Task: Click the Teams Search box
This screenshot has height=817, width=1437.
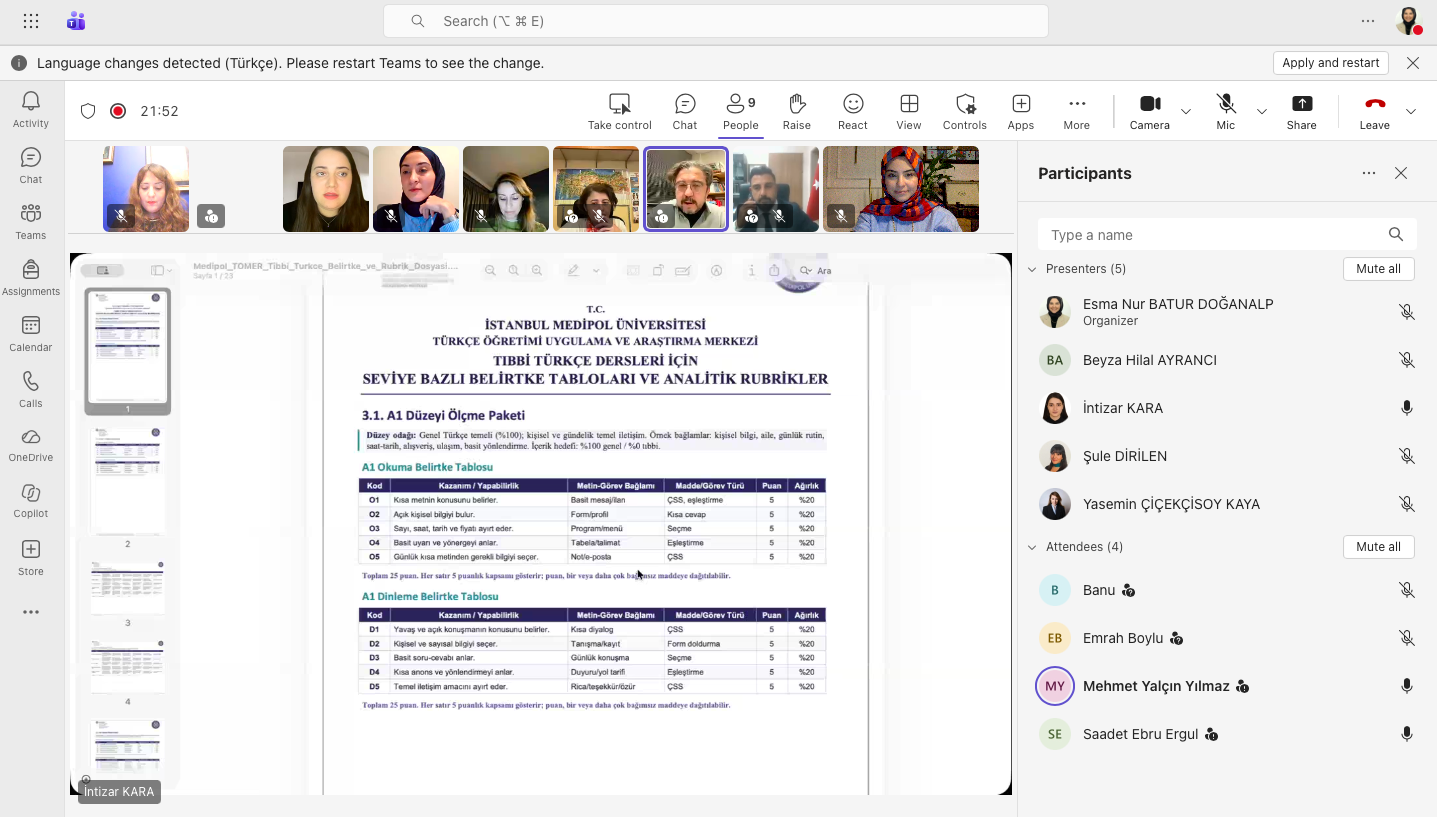Action: (x=716, y=21)
